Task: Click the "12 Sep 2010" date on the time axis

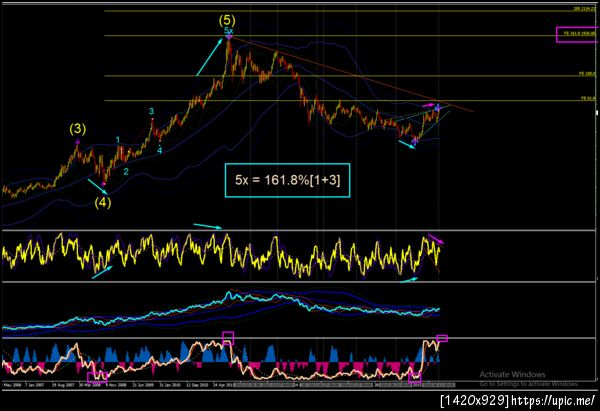Action: point(197,385)
